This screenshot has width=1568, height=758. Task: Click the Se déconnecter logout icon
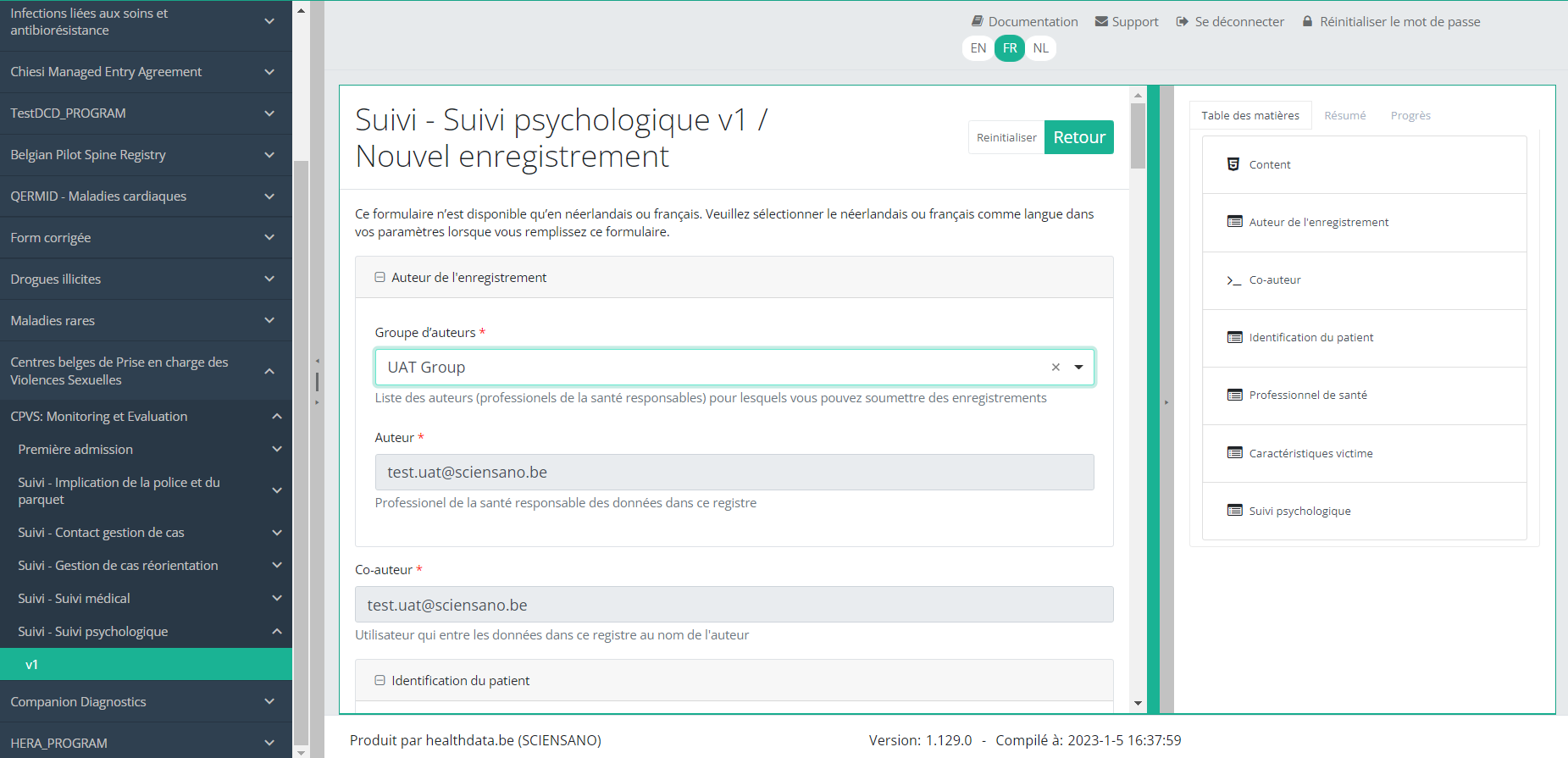pos(1183,21)
